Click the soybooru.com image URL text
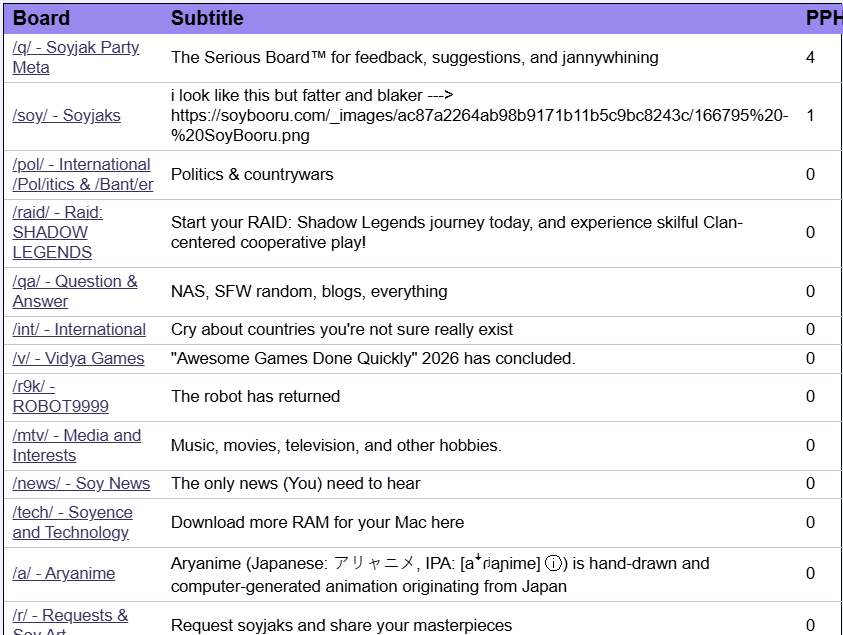The width and height of the screenshot is (843, 635). coord(479,116)
